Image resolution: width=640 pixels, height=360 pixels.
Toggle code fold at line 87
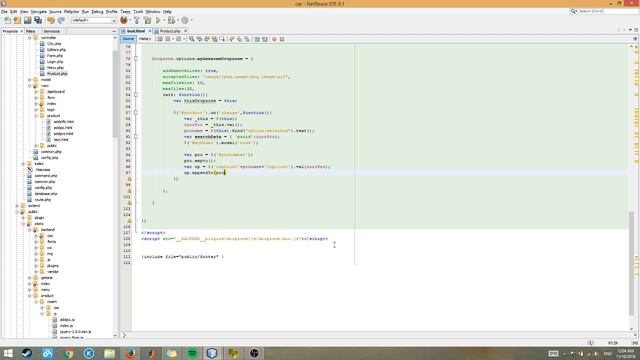136,113
